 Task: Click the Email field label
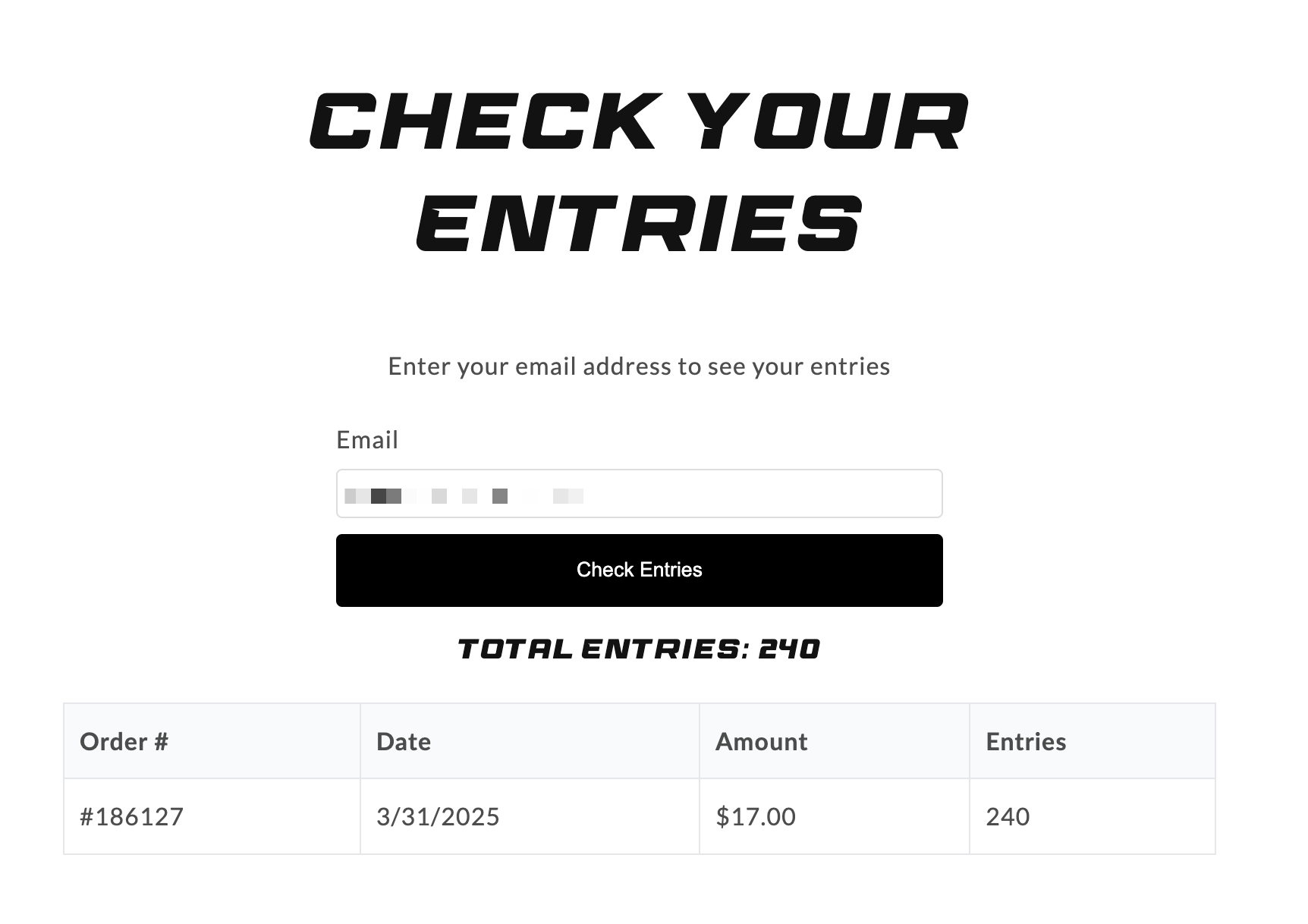point(367,440)
